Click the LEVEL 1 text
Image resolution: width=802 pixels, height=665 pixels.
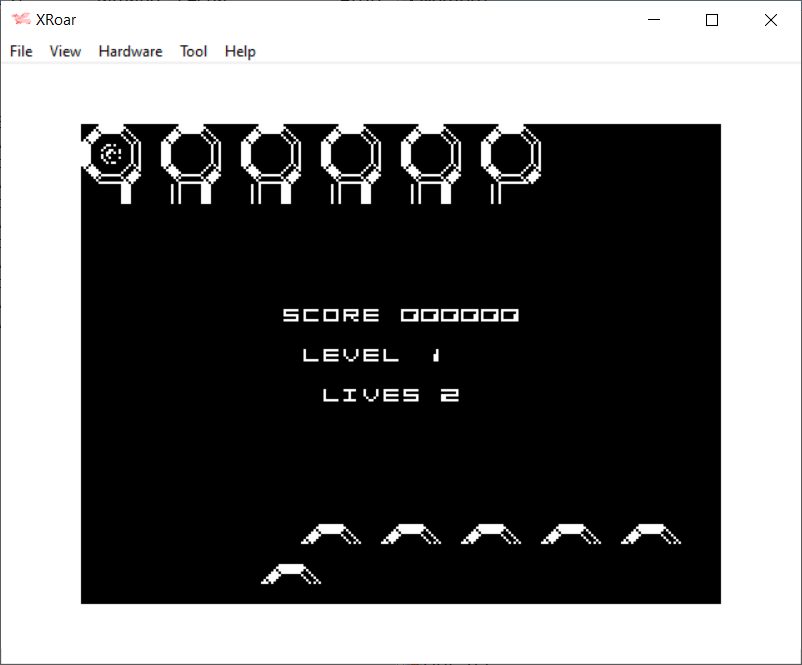click(x=371, y=355)
